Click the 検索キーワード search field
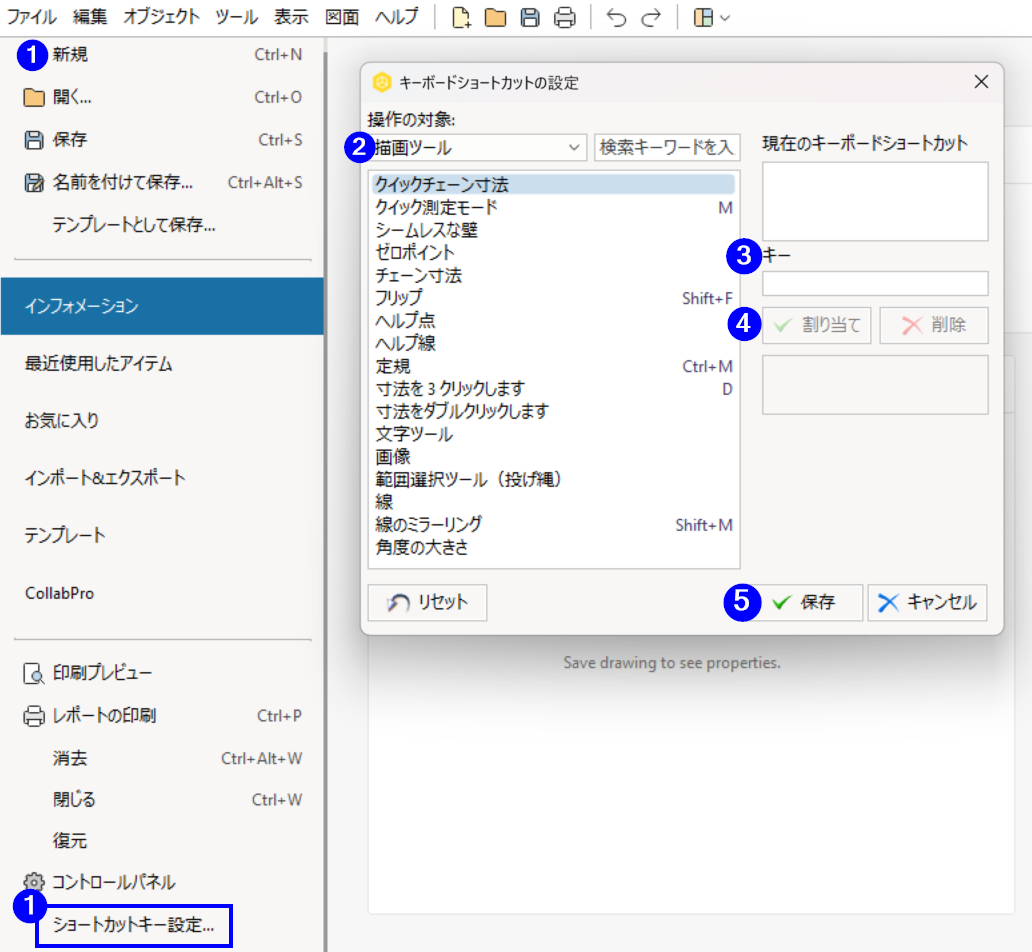The height and width of the screenshot is (952, 1032). [667, 147]
